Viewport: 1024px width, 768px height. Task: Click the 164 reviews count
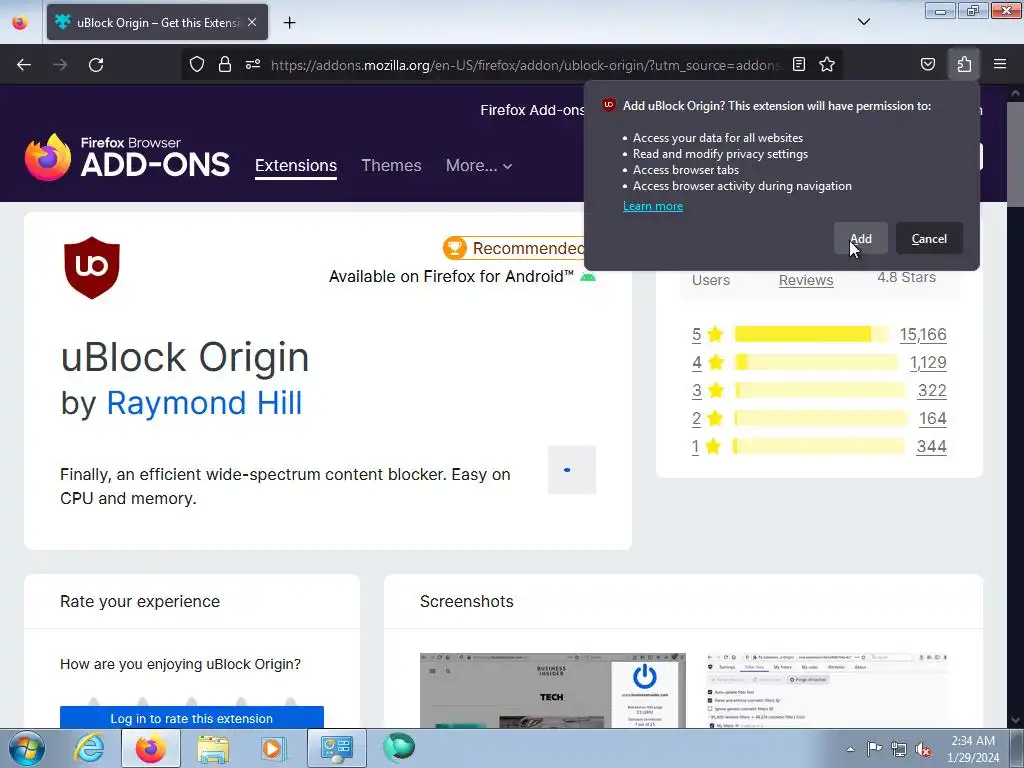pyautogui.click(x=933, y=419)
